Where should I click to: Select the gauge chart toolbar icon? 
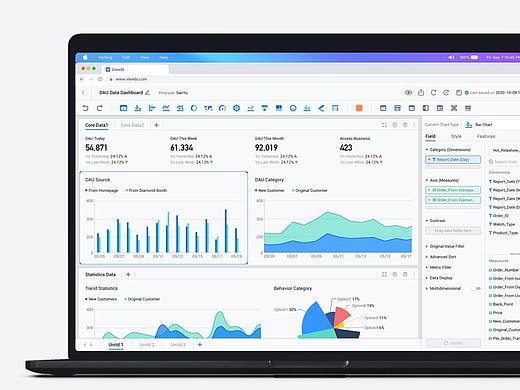click(222, 108)
